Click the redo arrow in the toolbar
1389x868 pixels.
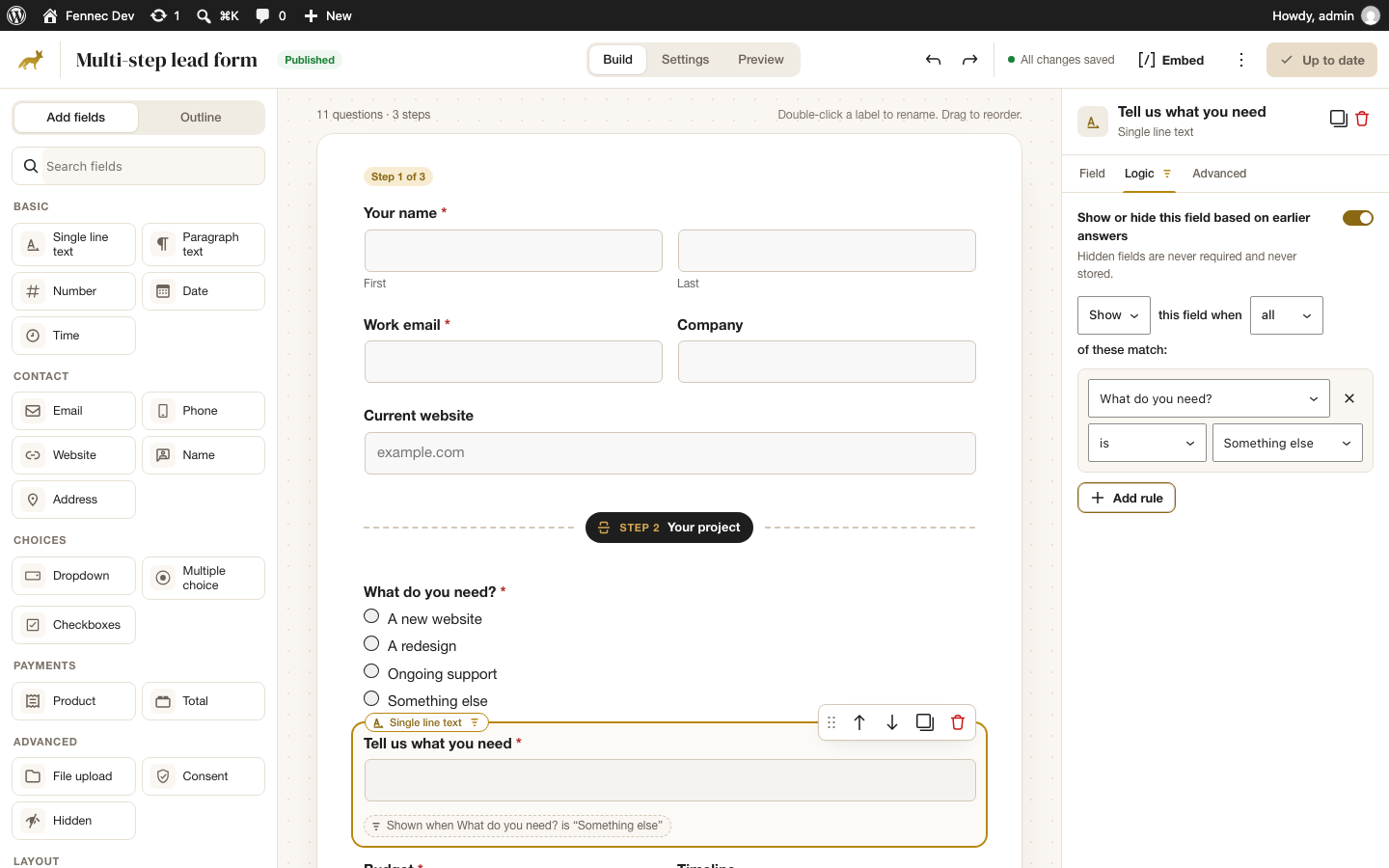(969, 60)
